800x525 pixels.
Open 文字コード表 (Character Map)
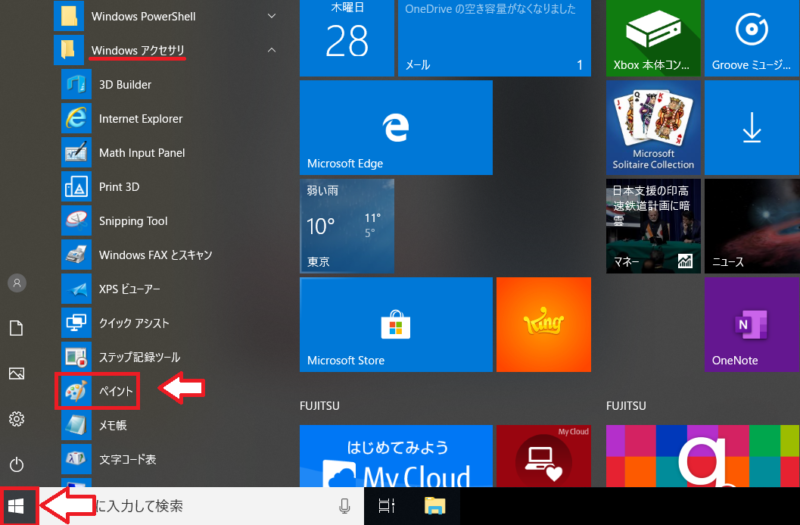tap(127, 459)
